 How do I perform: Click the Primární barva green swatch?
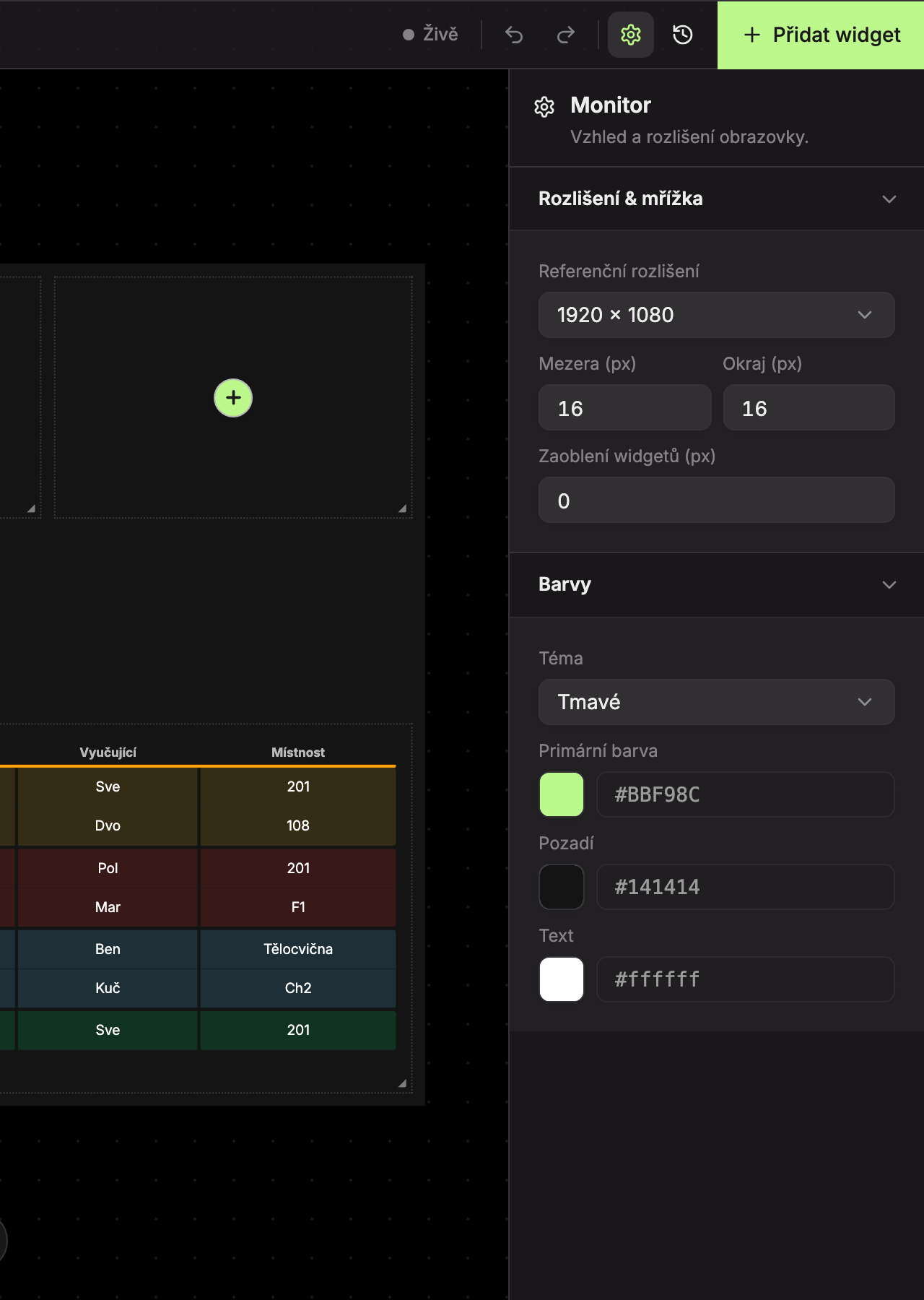pos(562,794)
